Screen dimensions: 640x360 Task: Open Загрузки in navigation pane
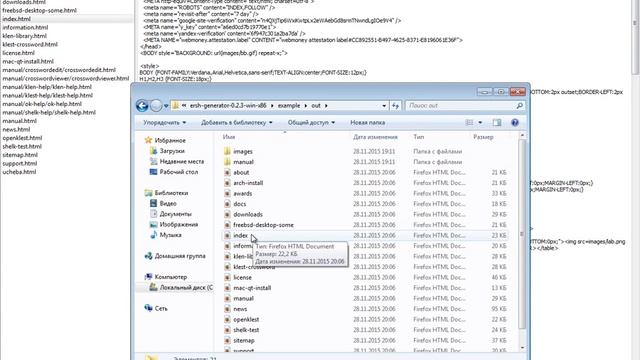[x=171, y=151]
